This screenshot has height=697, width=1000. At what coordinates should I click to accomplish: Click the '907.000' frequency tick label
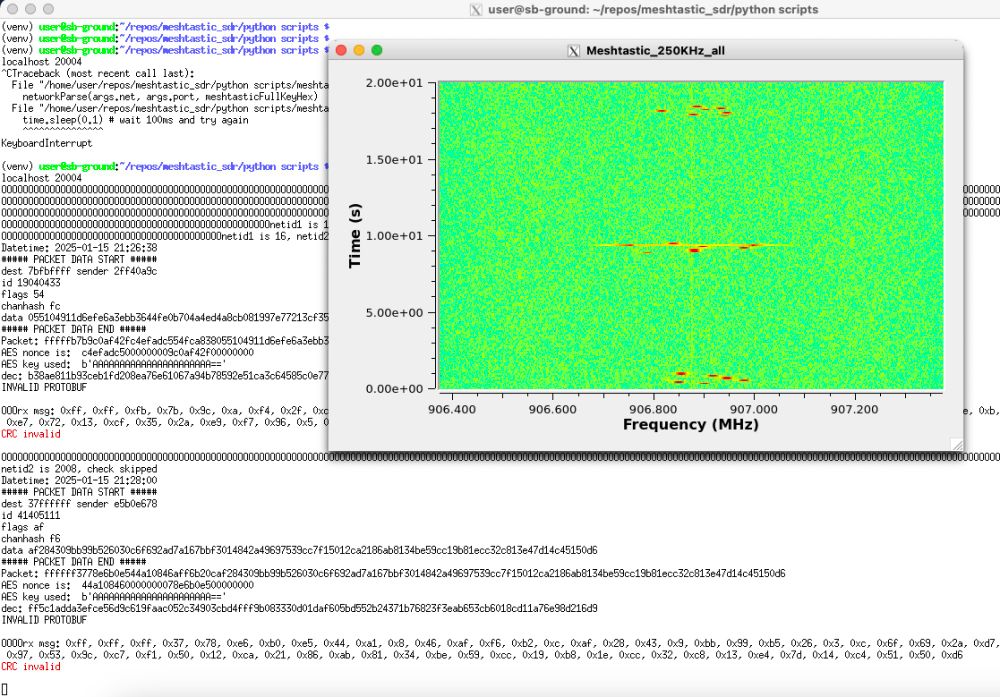754,409
